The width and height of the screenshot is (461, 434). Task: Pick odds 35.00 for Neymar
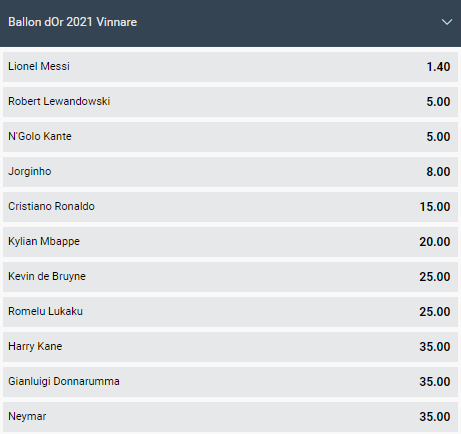435,417
